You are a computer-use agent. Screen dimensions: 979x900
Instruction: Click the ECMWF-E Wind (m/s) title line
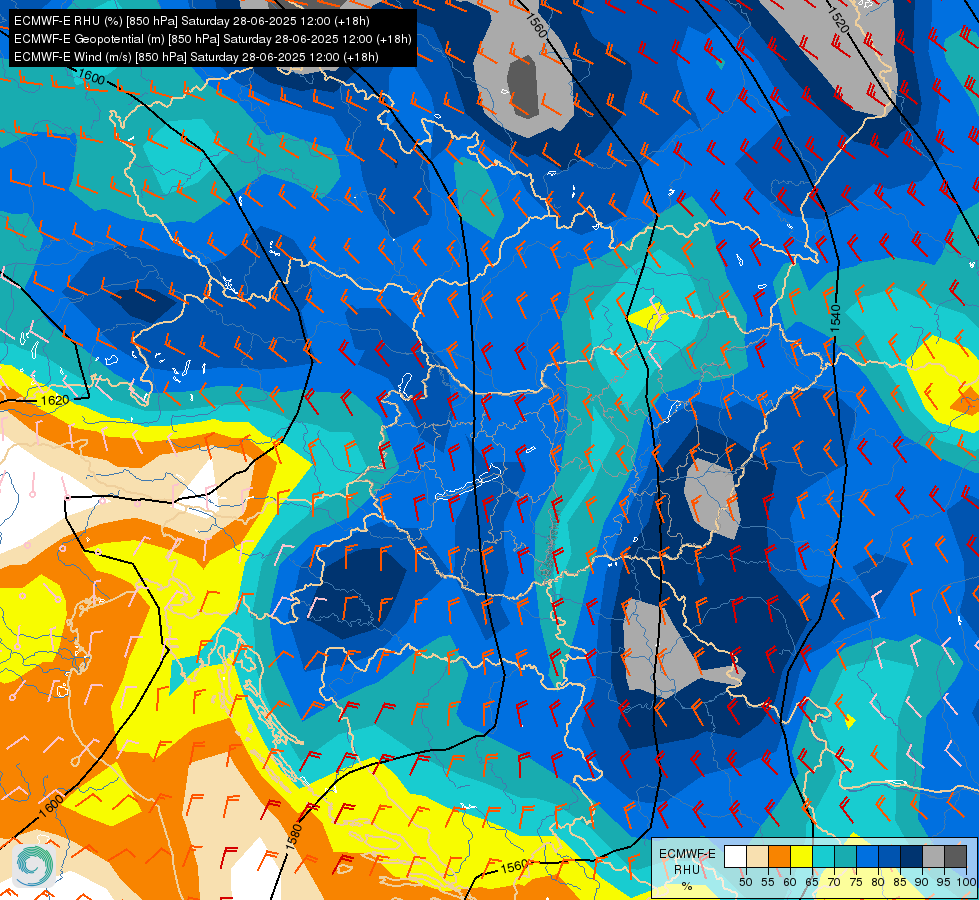[196, 57]
